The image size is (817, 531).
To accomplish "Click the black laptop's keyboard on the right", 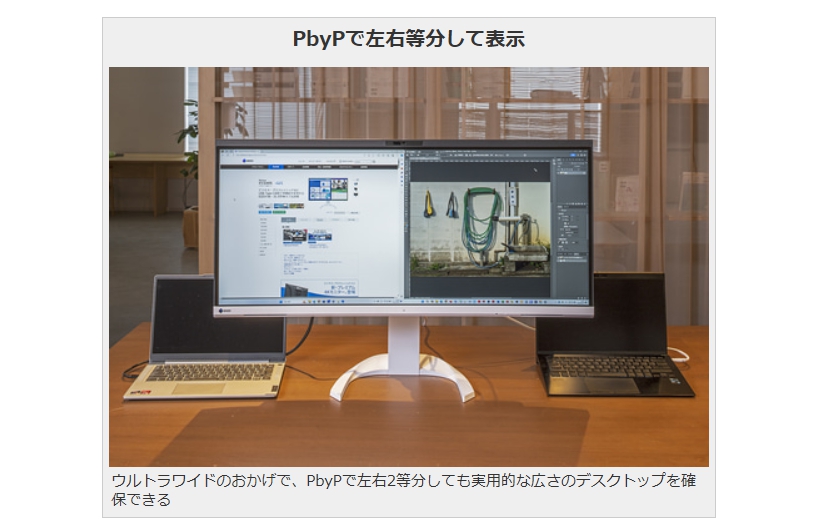I will click(612, 367).
